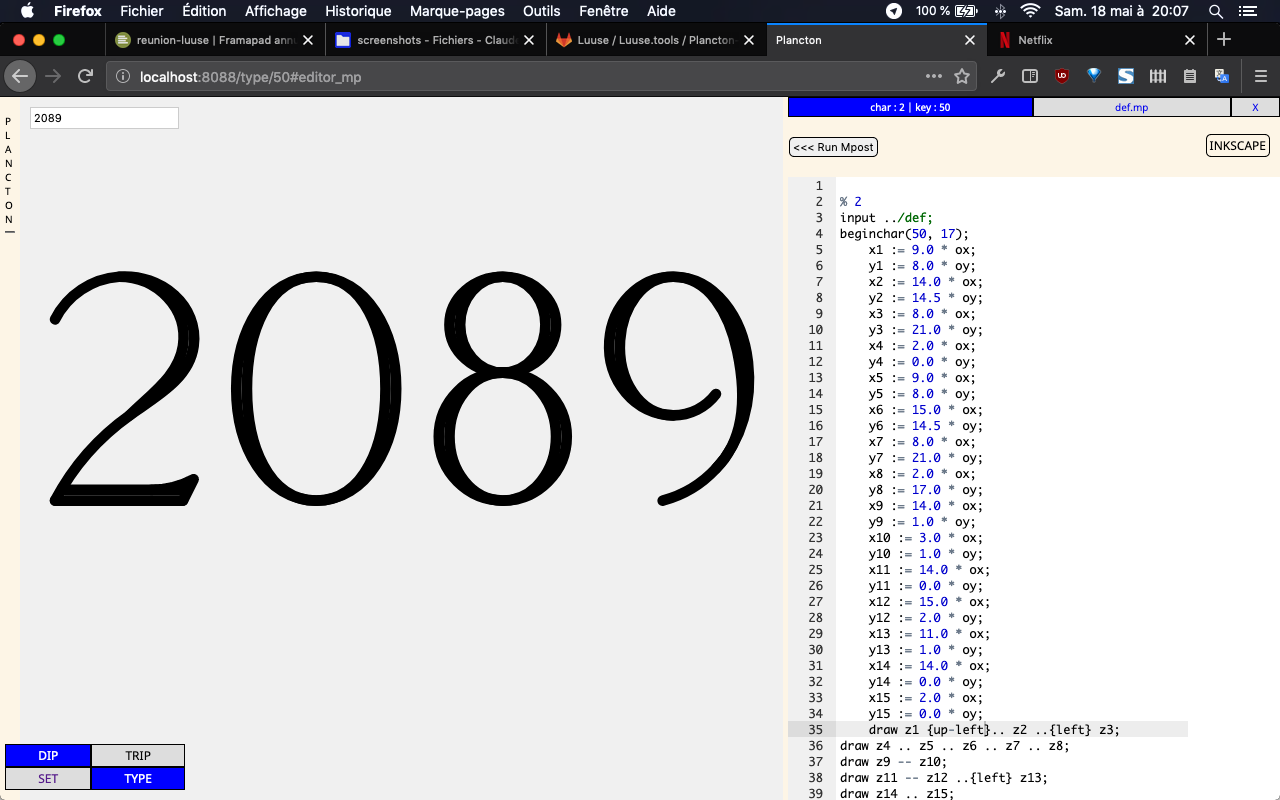This screenshot has width=1280, height=800.
Task: Click the INKSCAPE button
Action: tap(1237, 146)
